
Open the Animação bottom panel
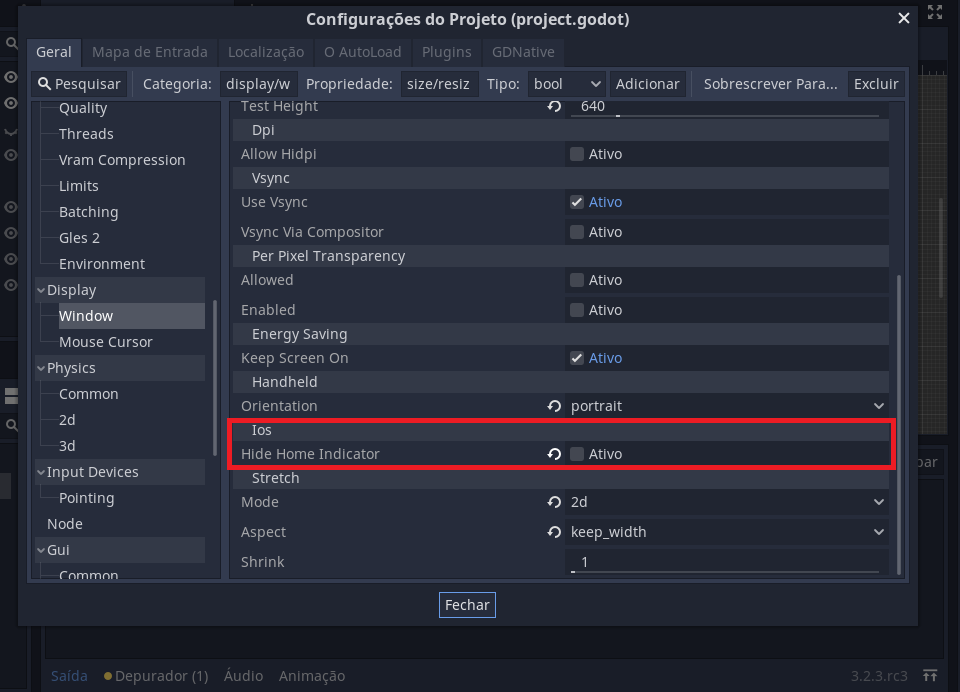[312, 675]
